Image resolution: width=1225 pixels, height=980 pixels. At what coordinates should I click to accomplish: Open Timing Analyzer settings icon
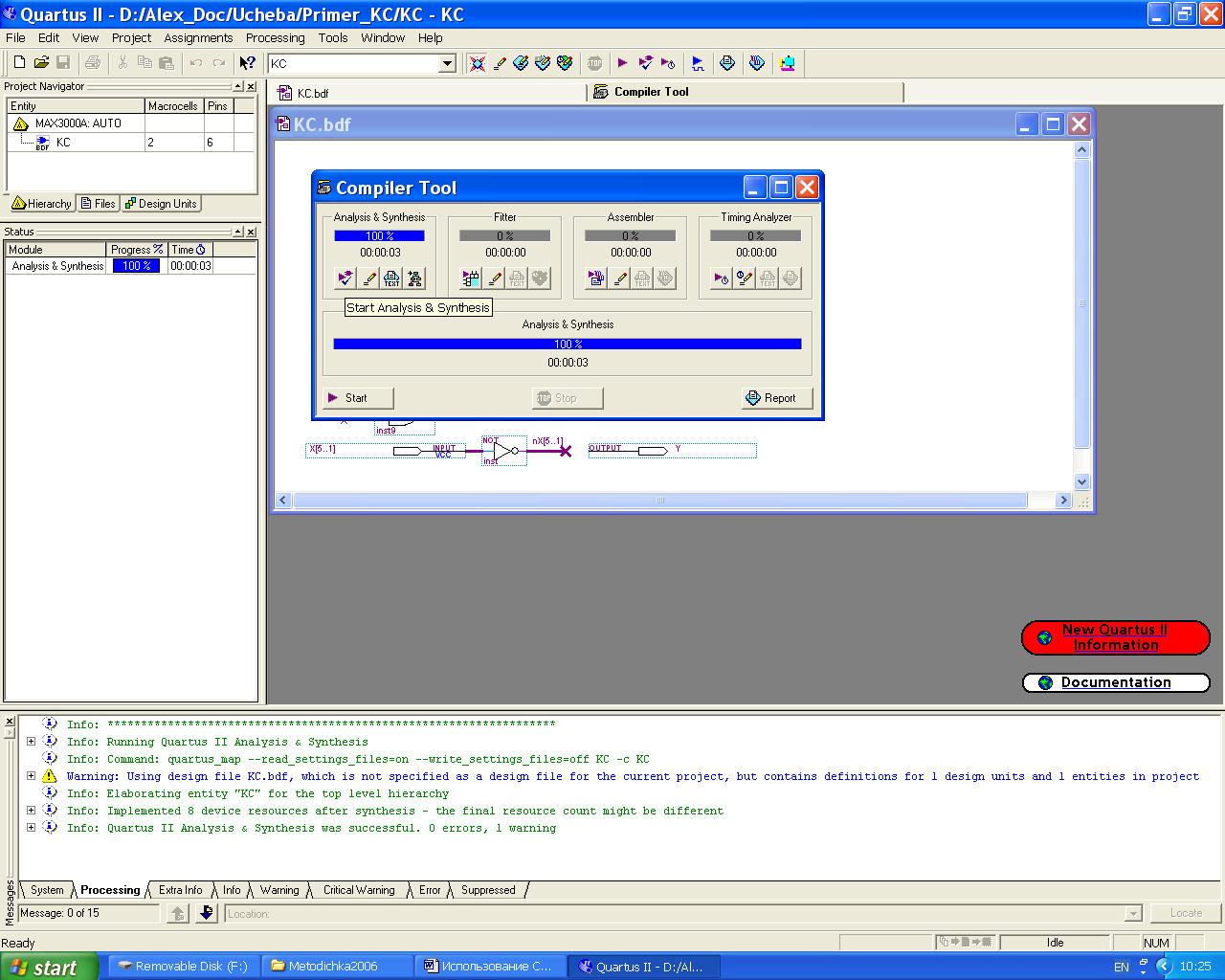[745, 278]
